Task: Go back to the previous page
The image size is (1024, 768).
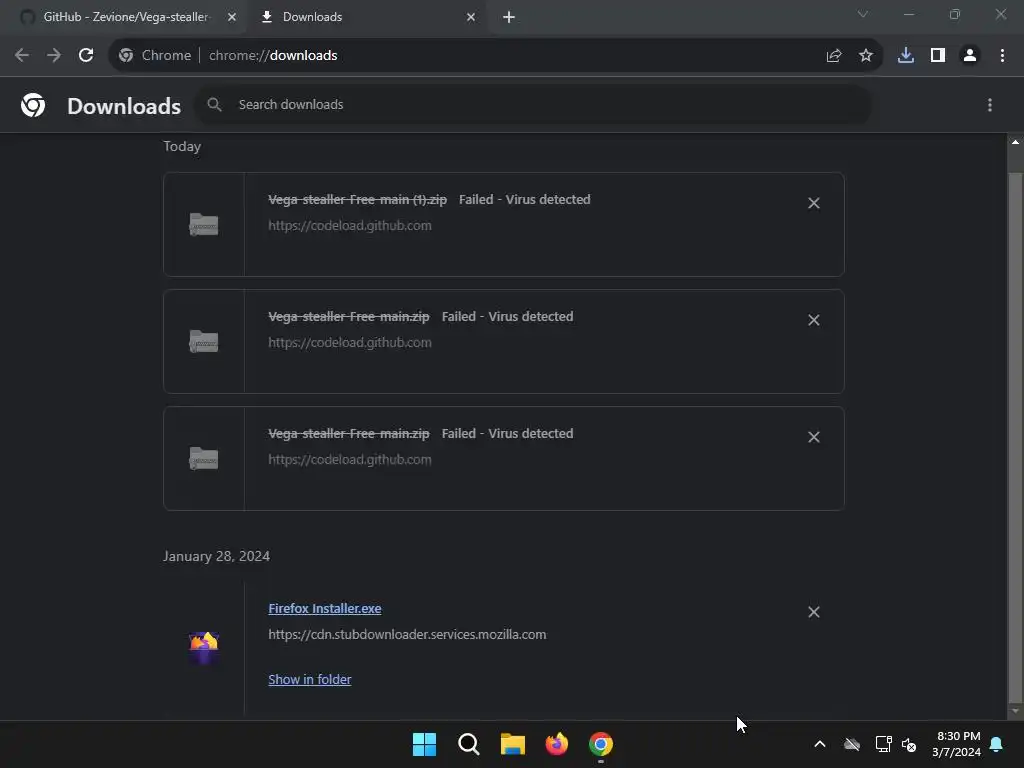Action: pyautogui.click(x=22, y=56)
